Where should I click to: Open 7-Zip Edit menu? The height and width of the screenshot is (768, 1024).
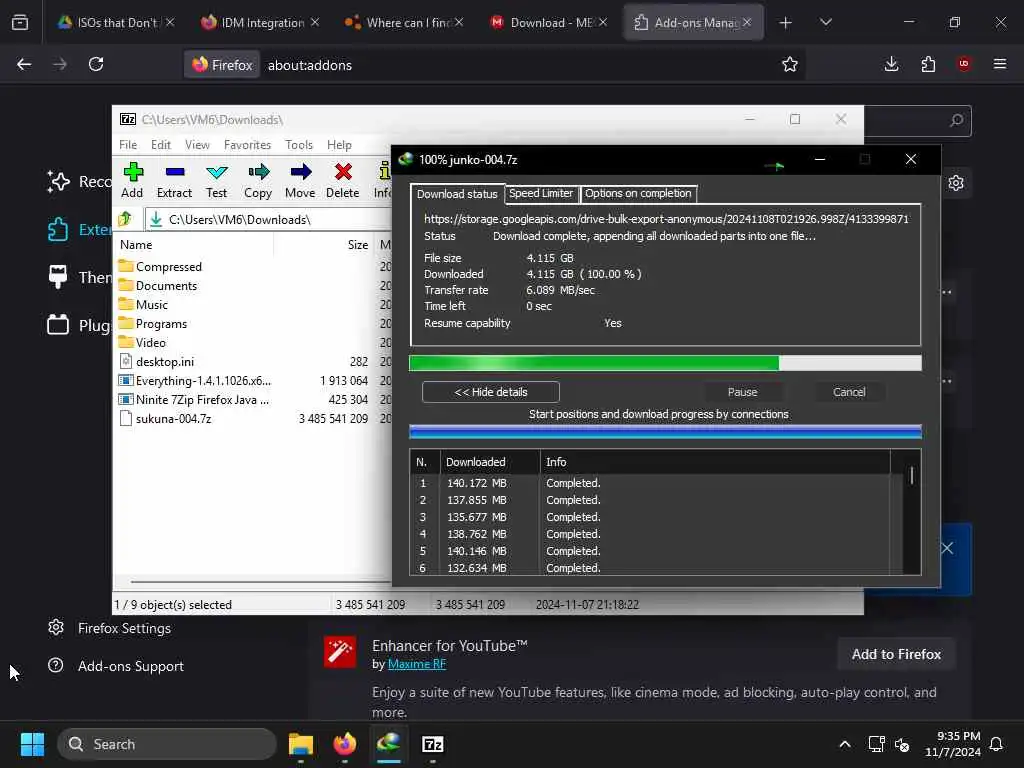161,145
